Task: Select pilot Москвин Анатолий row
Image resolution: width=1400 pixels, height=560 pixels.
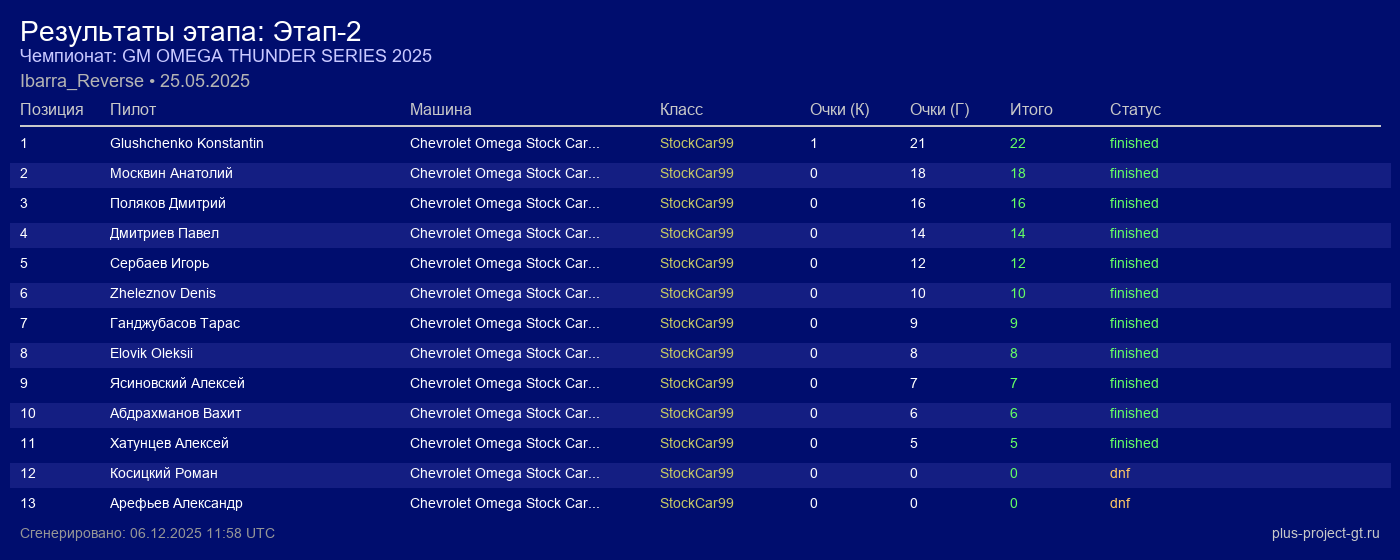Action: [x=171, y=173]
